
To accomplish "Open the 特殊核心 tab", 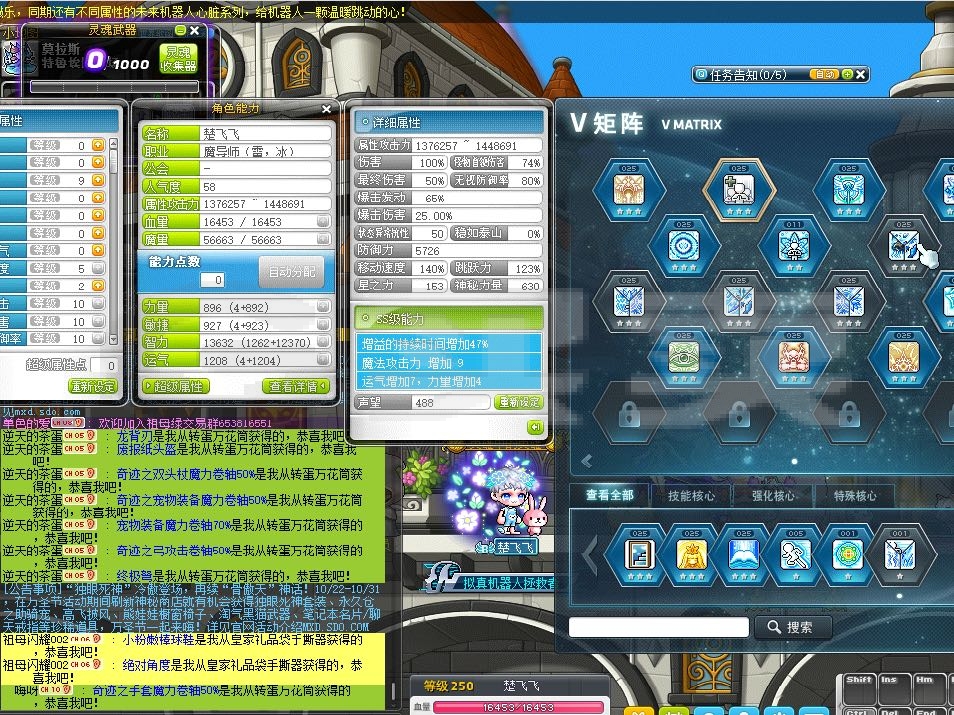I will pyautogui.click(x=855, y=496).
